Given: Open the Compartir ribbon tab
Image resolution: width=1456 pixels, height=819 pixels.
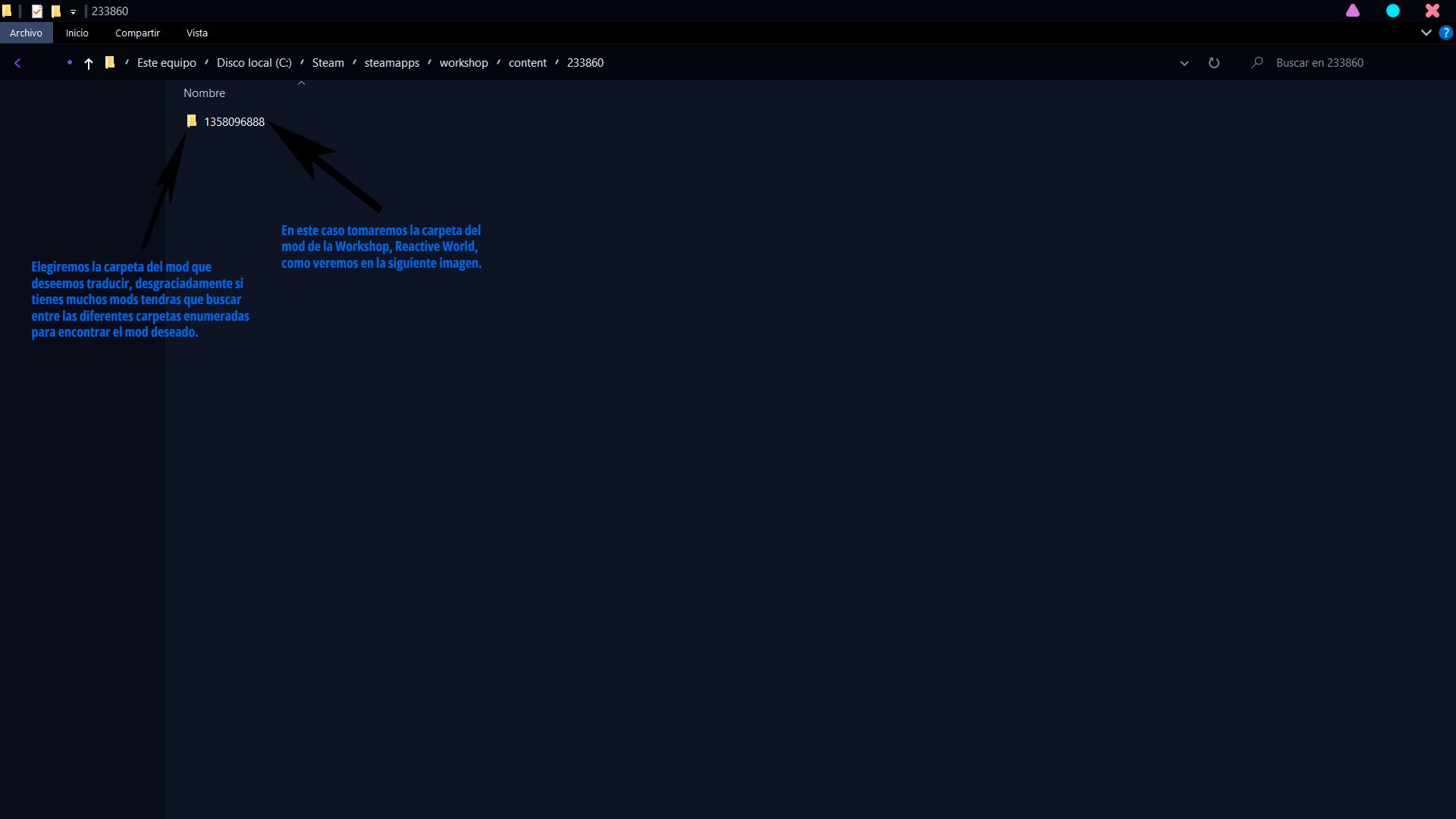Looking at the screenshot, I should 137,33.
